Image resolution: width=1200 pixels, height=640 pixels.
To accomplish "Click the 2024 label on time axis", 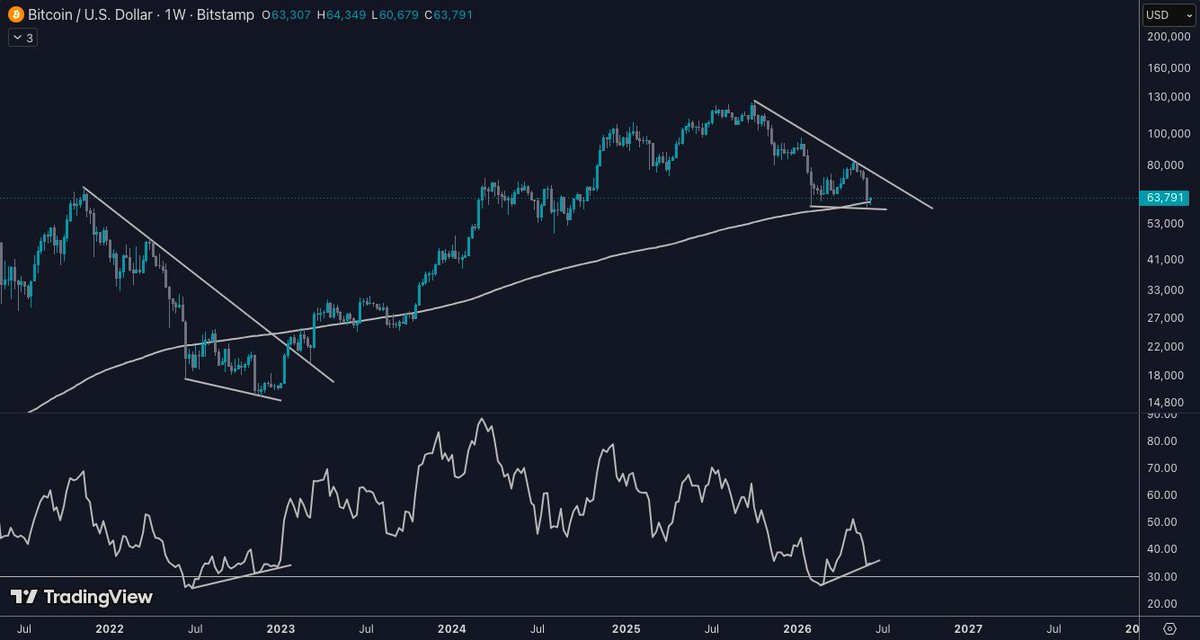I will point(452,629).
